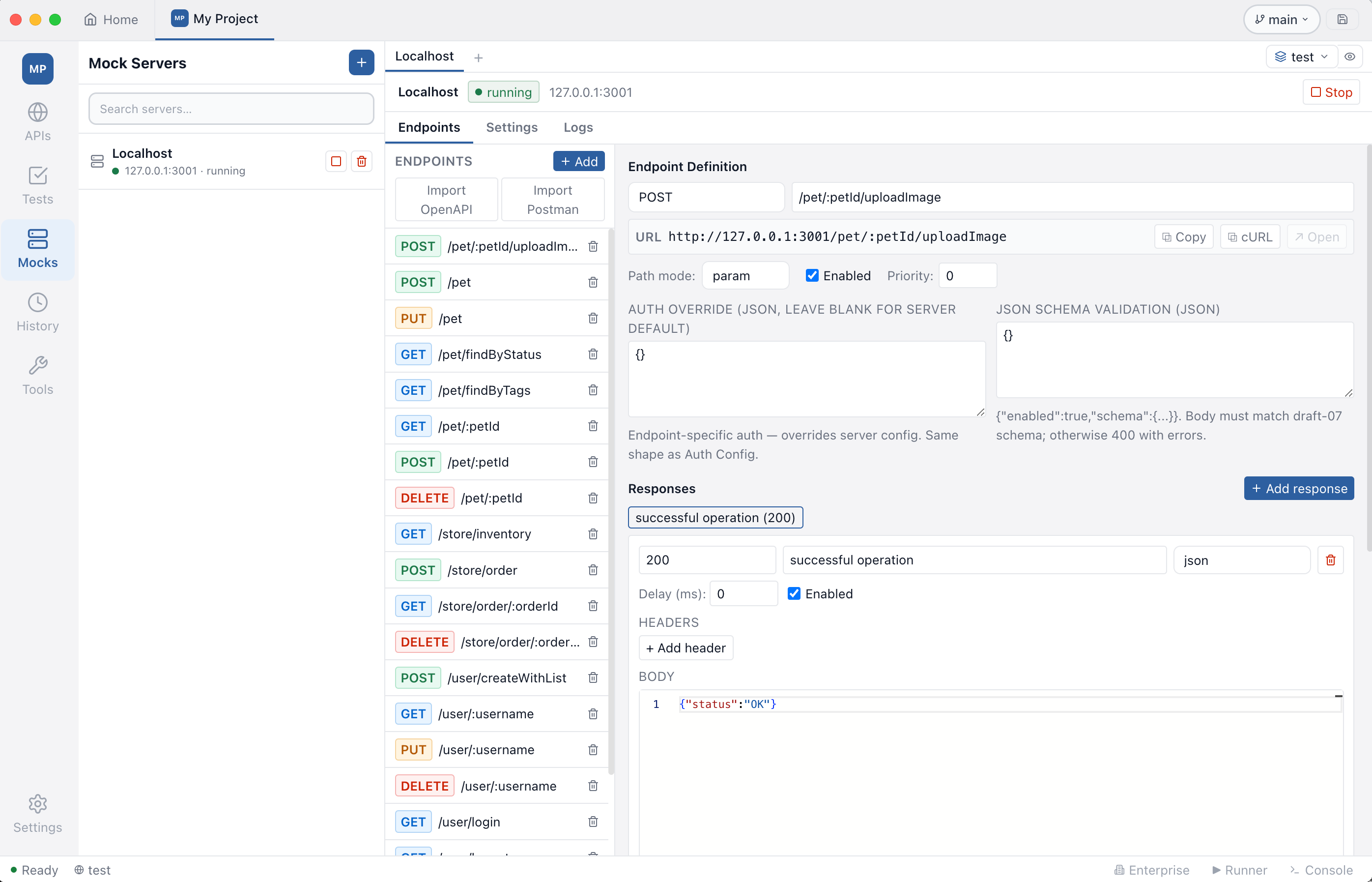The width and height of the screenshot is (1372, 882).
Task: Toggle the endpoint Enabled checkbox
Action: click(x=812, y=275)
